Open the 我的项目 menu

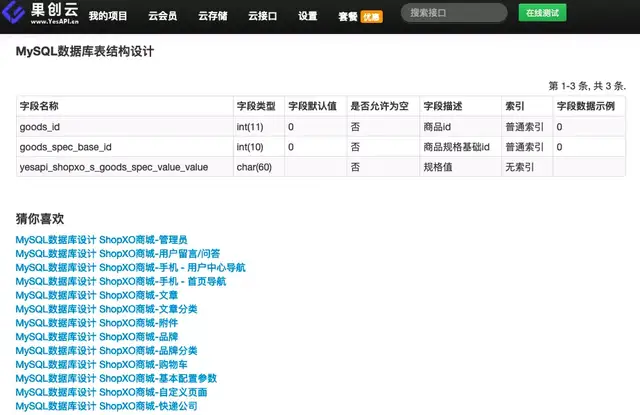click(x=108, y=16)
